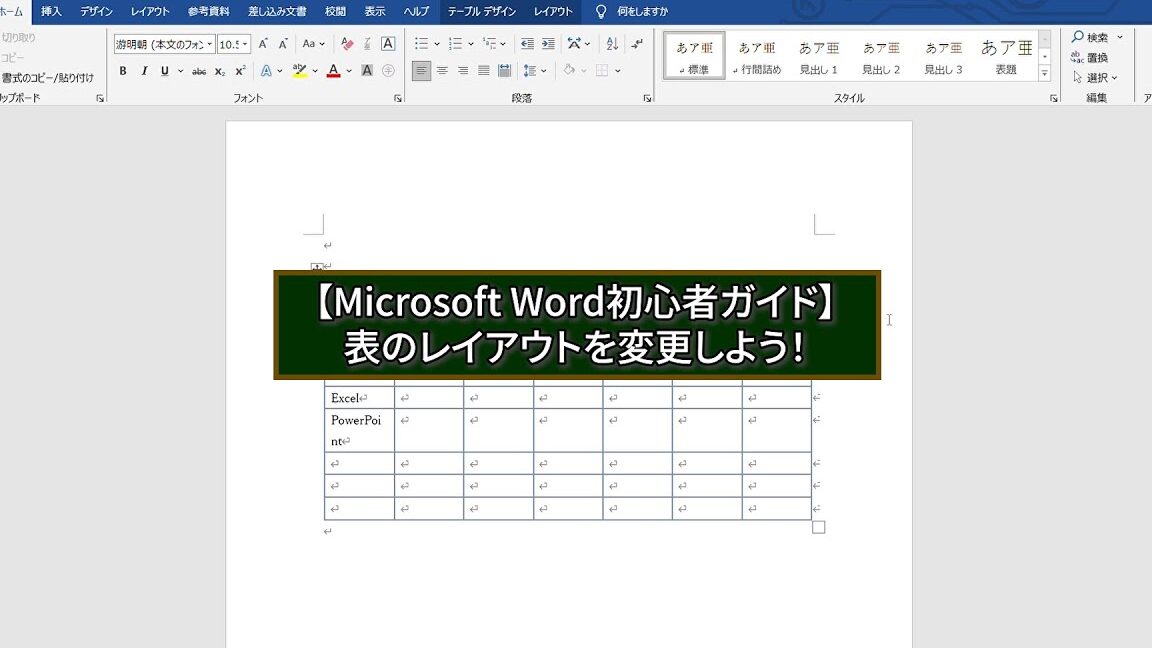
Task: Apply enclosed character border icon
Action: [388, 44]
